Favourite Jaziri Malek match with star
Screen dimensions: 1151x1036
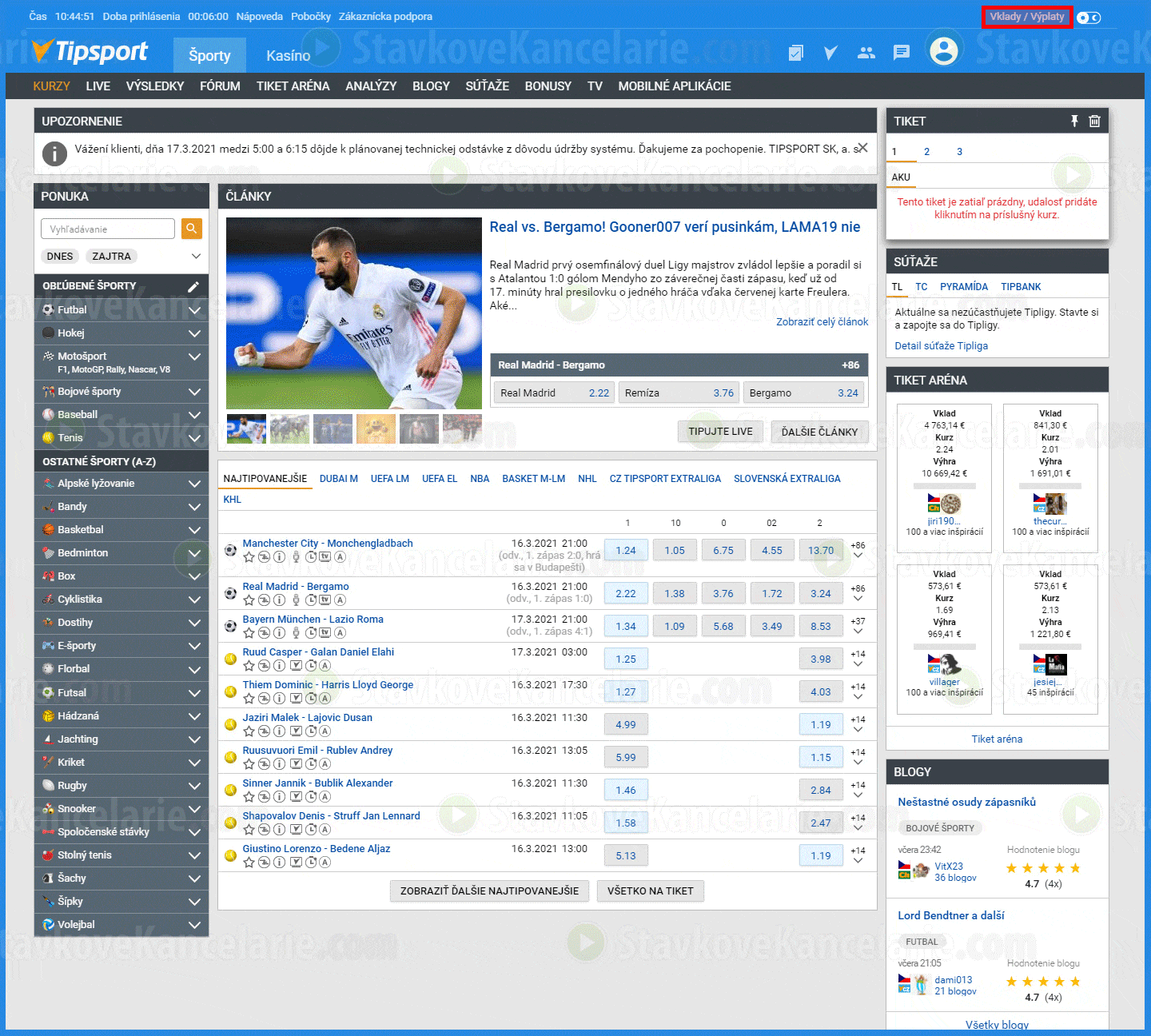coord(249,731)
